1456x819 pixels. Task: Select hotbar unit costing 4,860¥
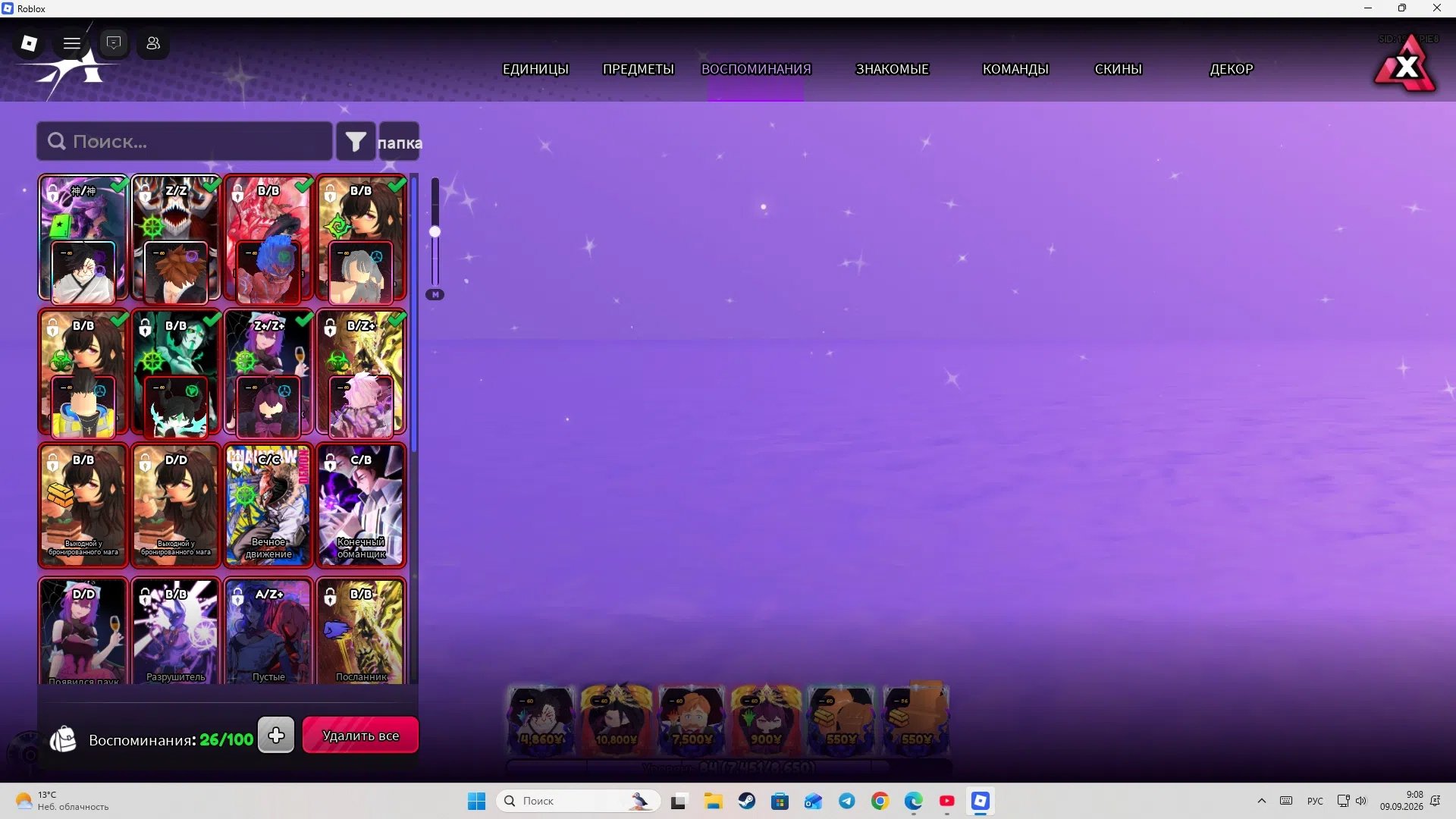541,720
